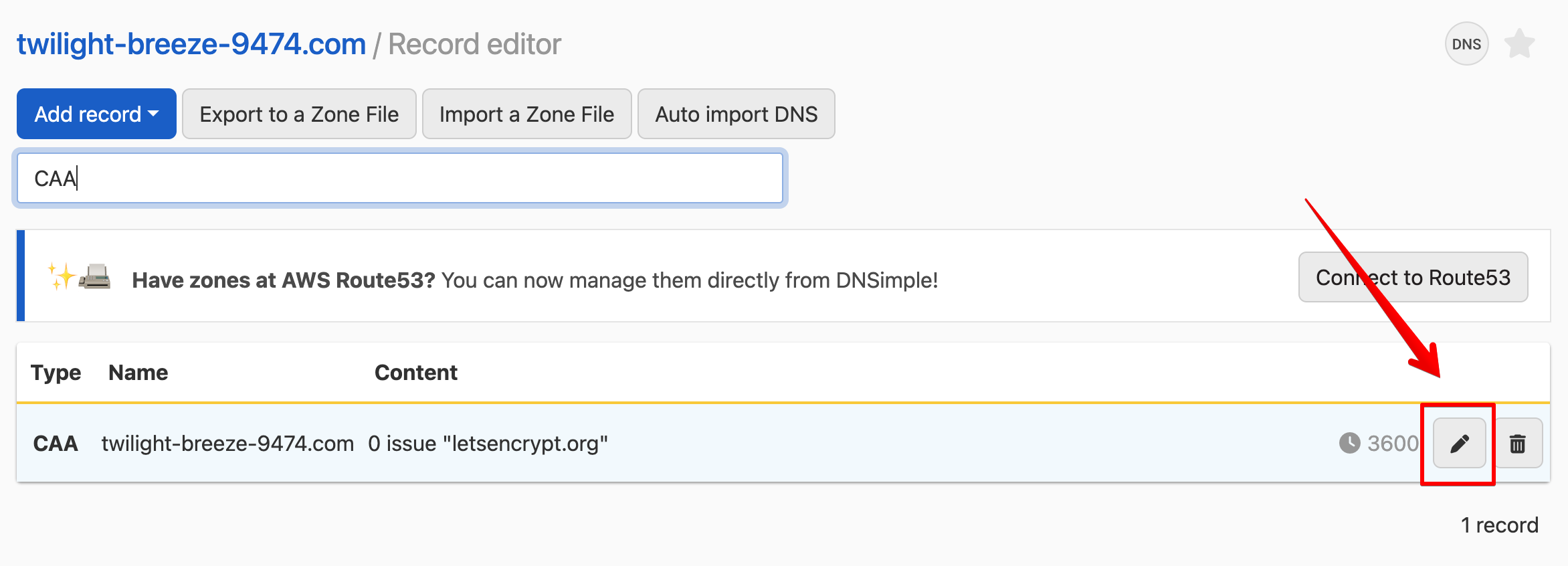The image size is (1568, 566).
Task: Click Import a Zone File
Action: [526, 114]
